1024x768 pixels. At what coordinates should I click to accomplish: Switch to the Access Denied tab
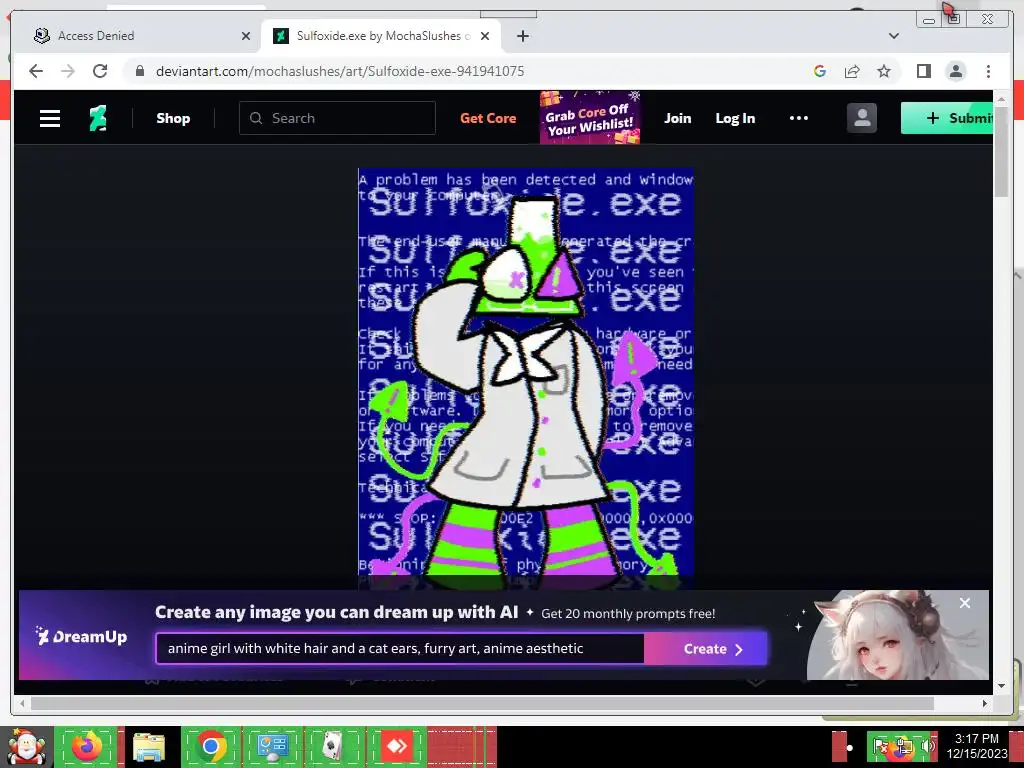click(142, 36)
